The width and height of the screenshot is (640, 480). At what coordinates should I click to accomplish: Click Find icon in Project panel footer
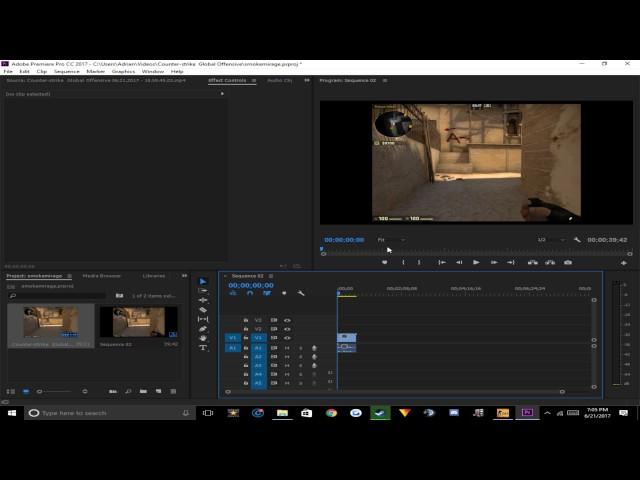pos(128,391)
